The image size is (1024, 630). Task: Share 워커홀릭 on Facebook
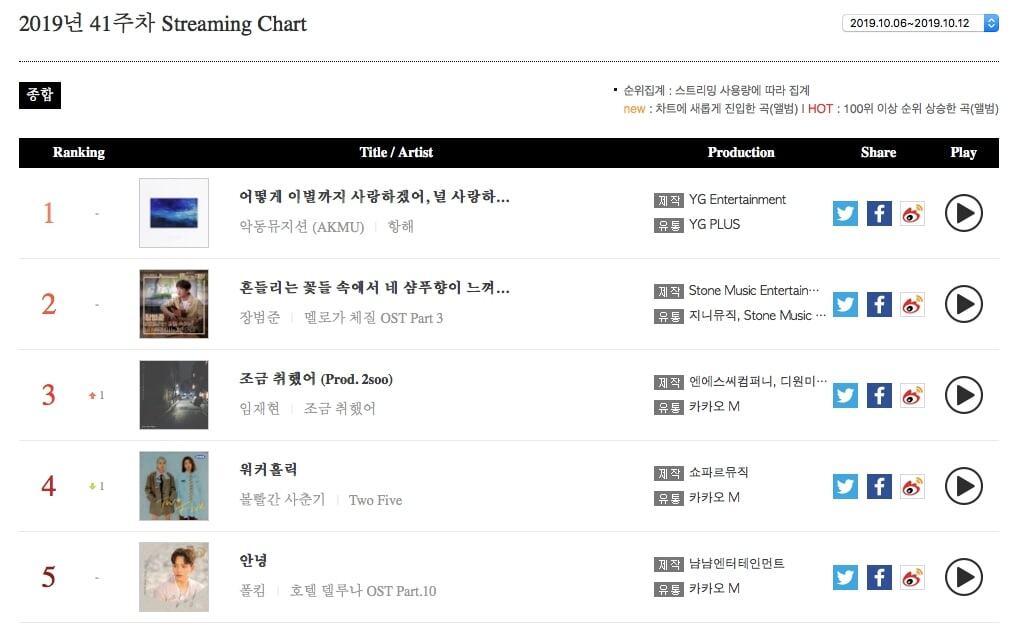click(879, 486)
